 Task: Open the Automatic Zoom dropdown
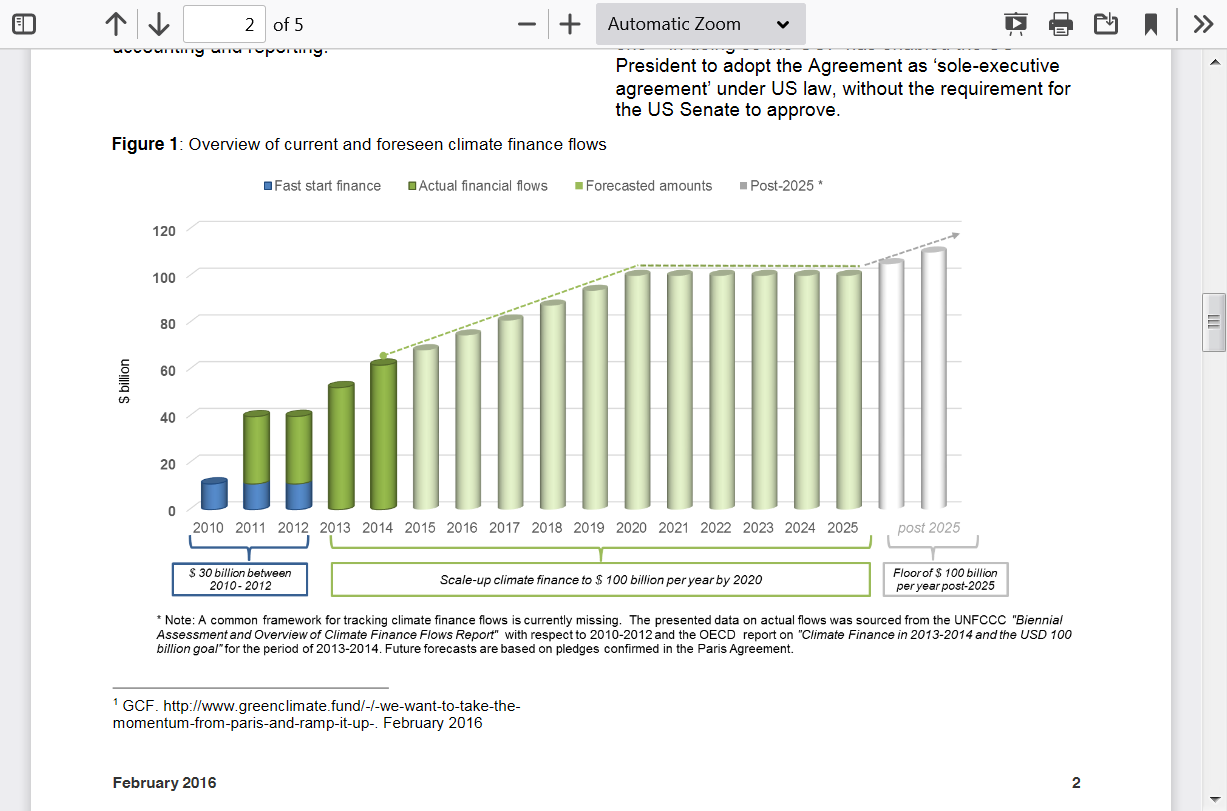[x=700, y=24]
